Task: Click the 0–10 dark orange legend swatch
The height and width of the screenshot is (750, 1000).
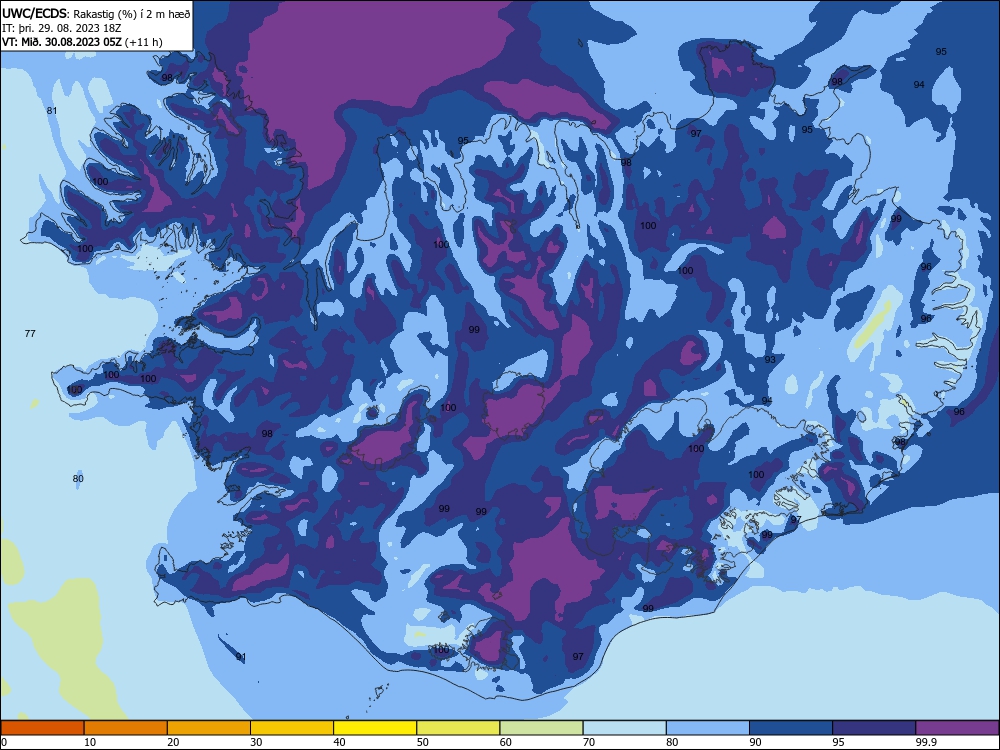Action: click(x=42, y=728)
